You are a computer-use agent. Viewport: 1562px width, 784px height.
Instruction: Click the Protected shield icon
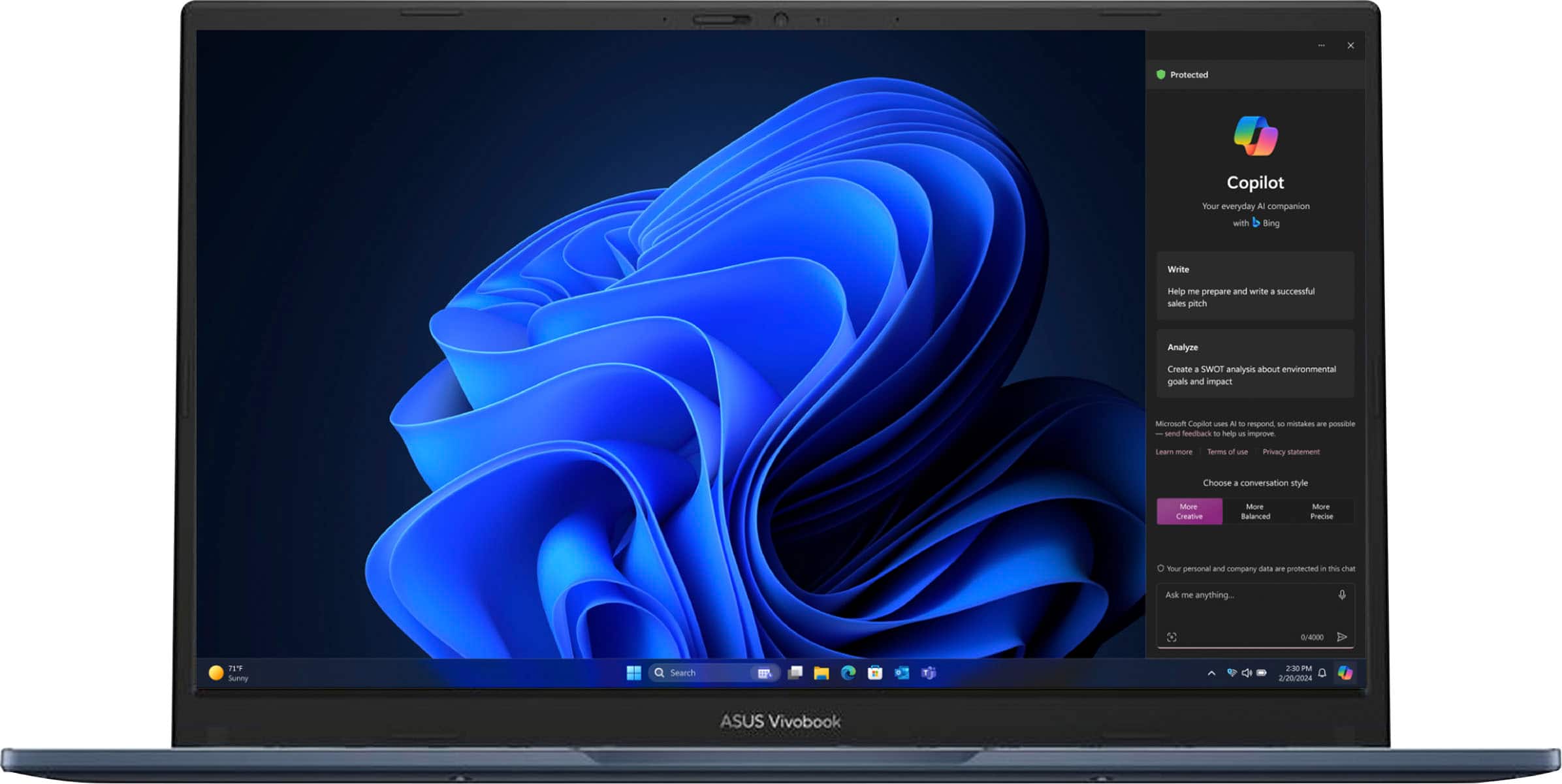point(1162,74)
